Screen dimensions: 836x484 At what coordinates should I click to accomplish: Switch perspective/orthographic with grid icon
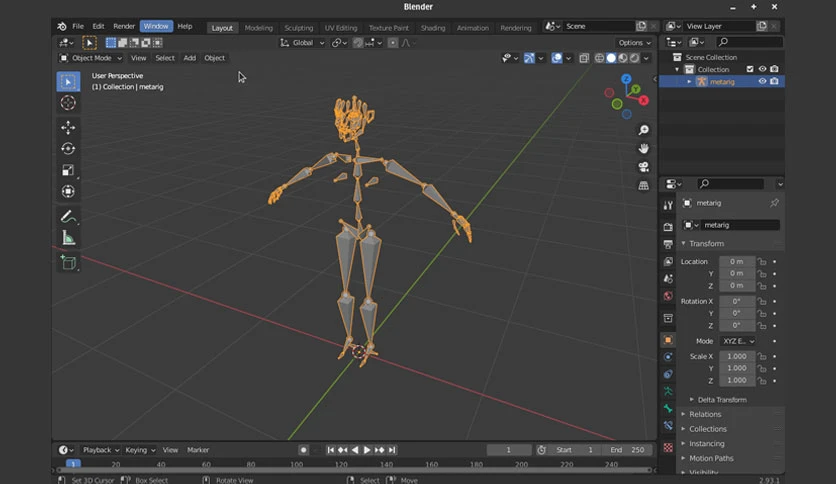coord(644,185)
